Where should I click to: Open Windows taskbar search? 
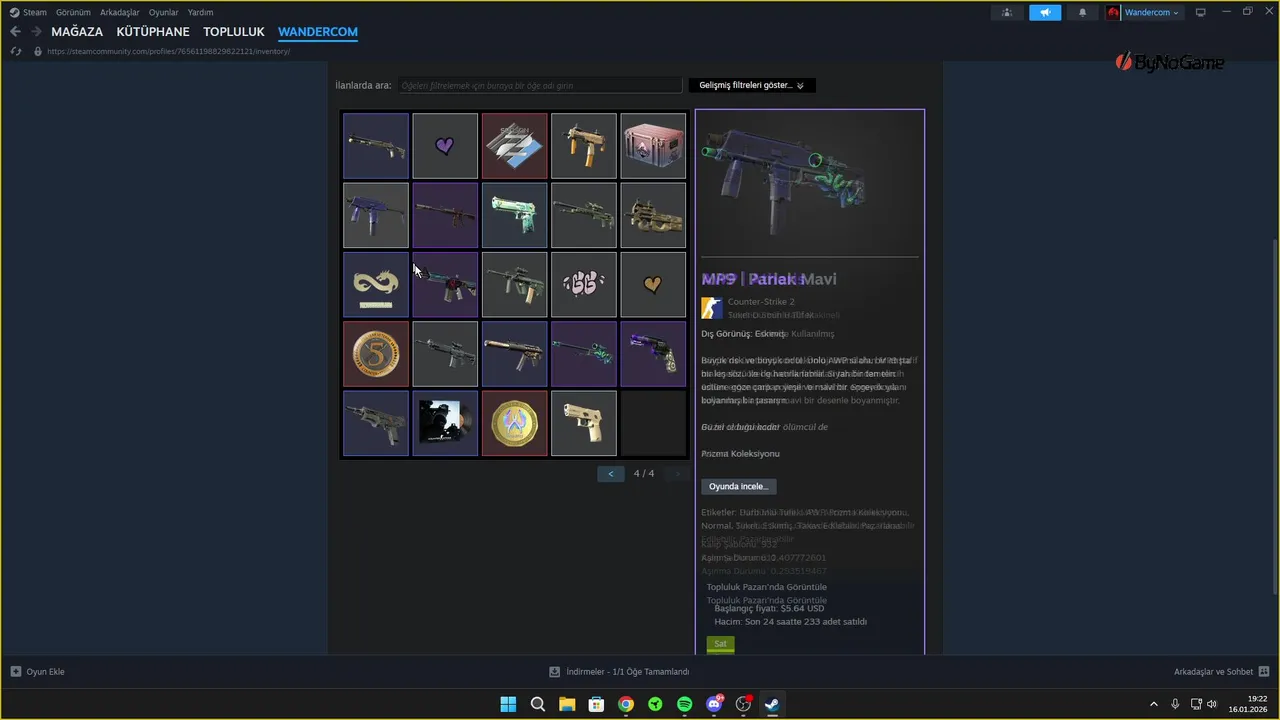(x=538, y=704)
